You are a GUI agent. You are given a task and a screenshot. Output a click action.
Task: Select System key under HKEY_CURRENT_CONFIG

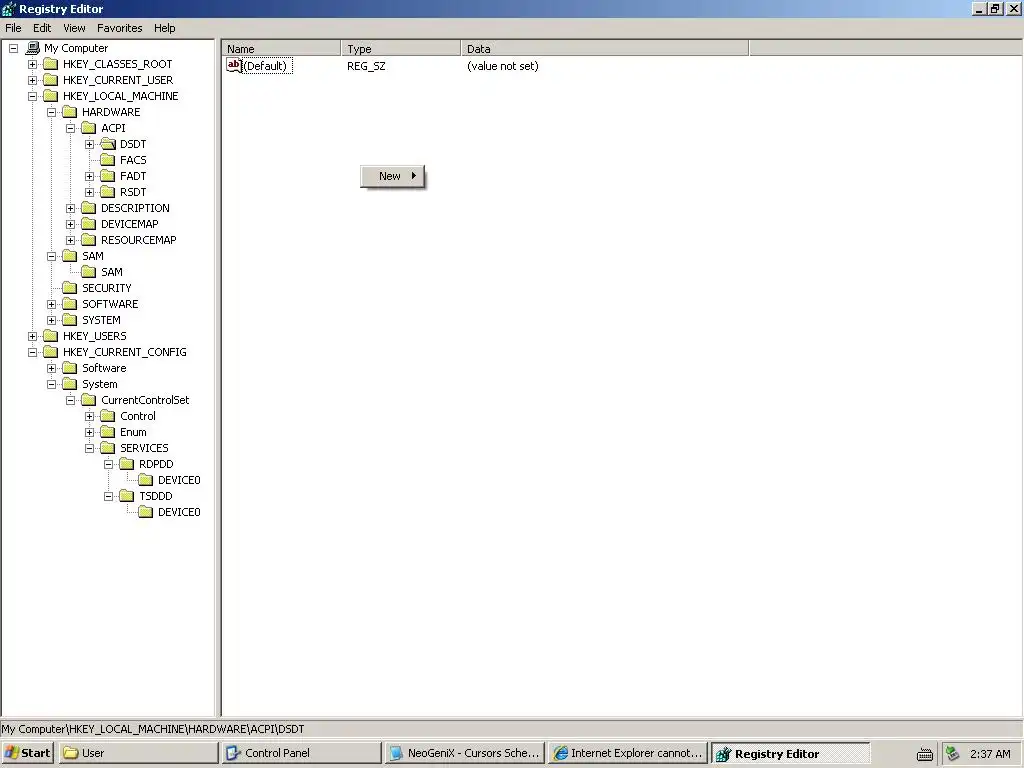[x=100, y=384]
